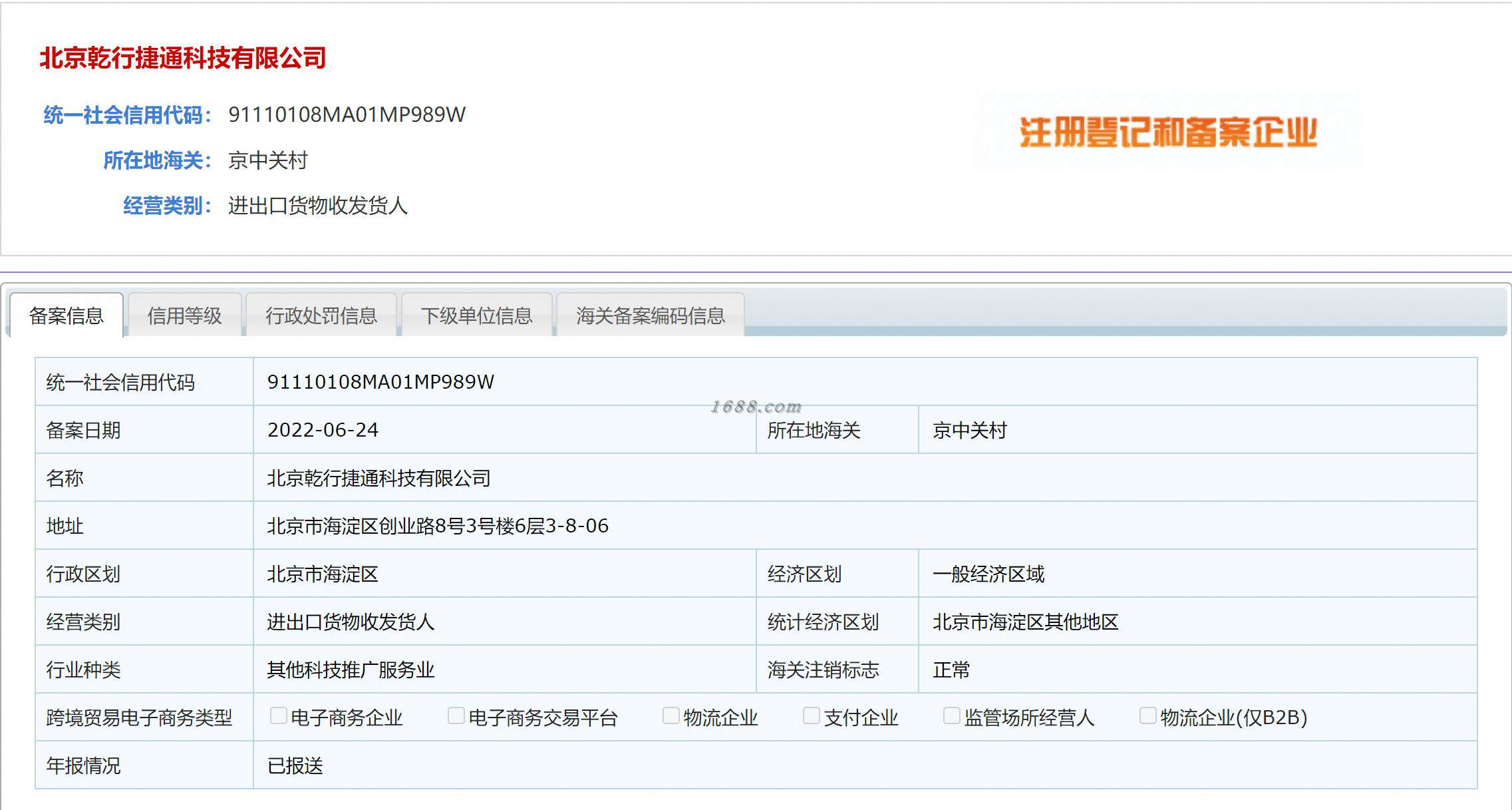1512x810 pixels.
Task: Click the red company name heading
Action: coord(182,58)
